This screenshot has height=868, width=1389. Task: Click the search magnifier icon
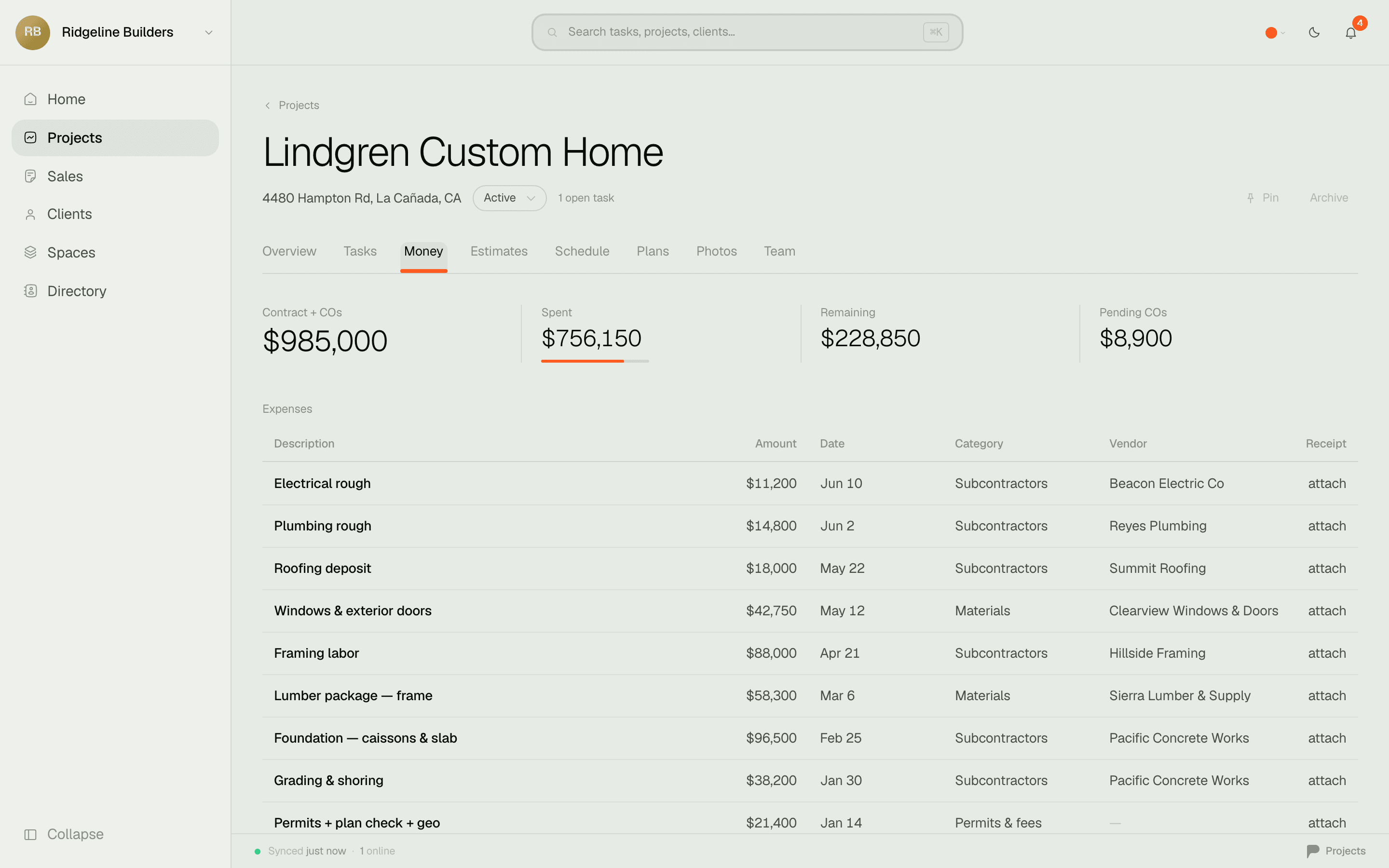[552, 32]
